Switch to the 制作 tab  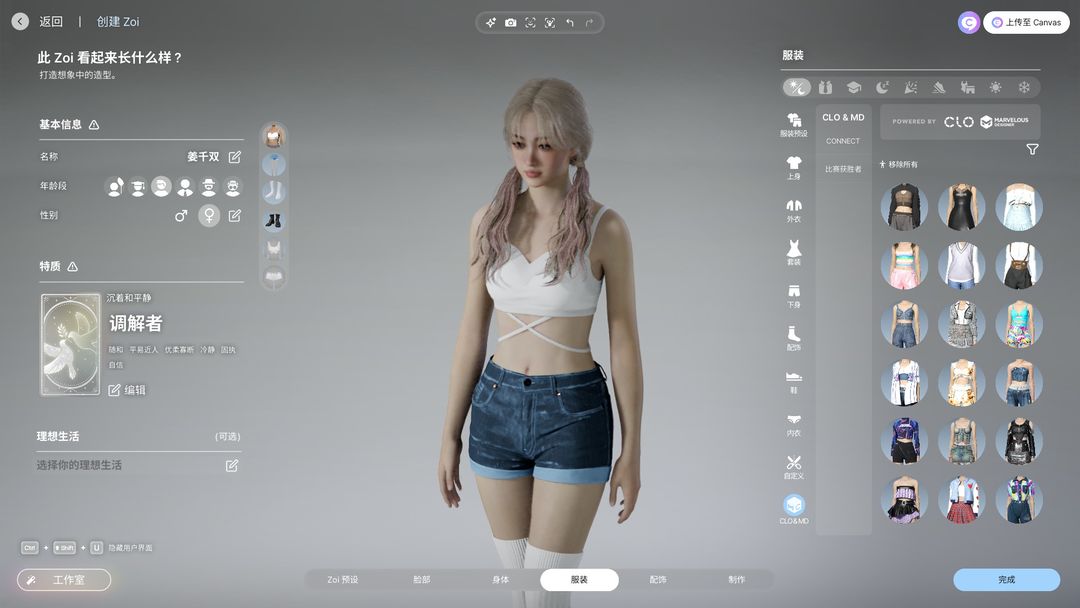tap(737, 580)
